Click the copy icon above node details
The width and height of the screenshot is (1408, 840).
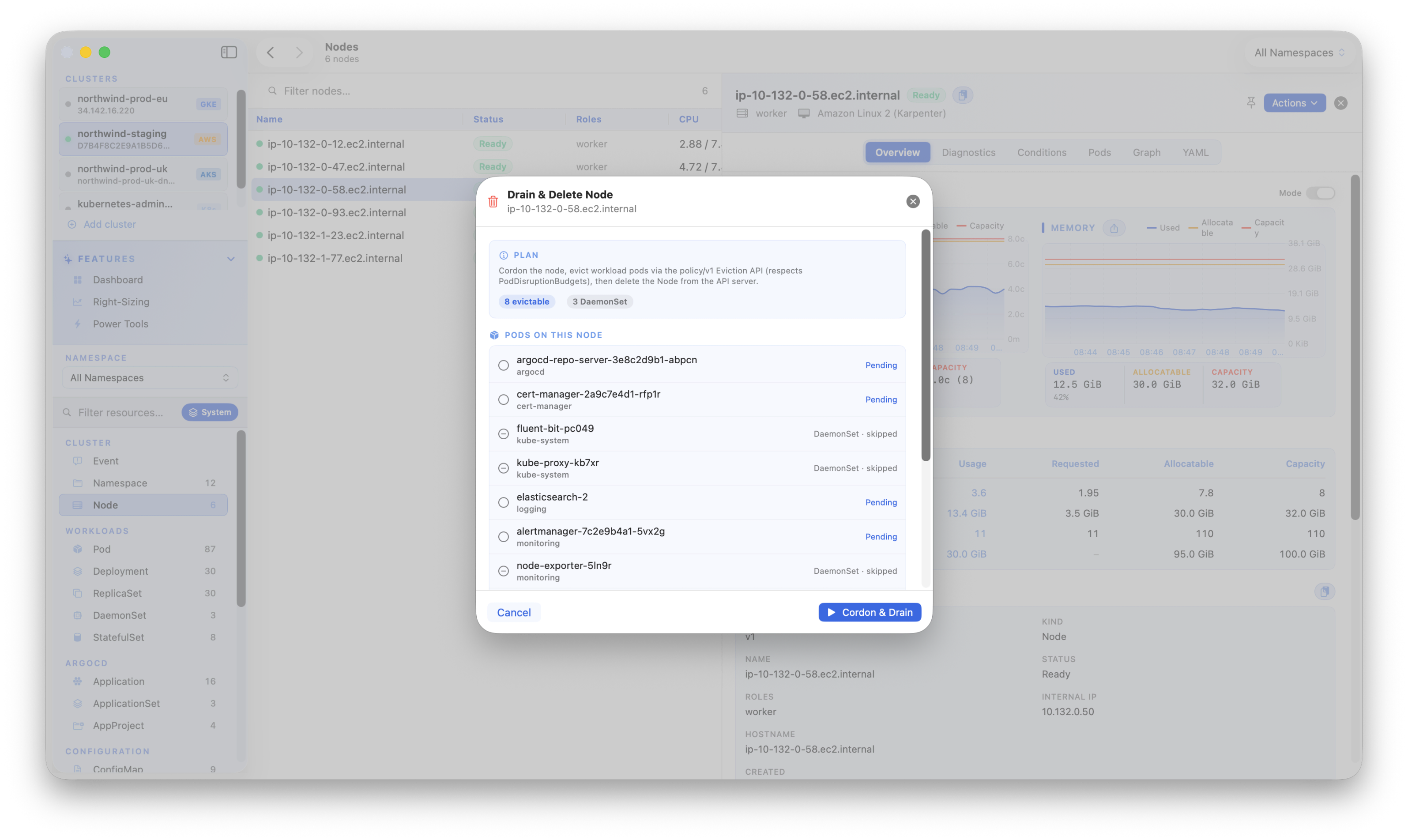(1324, 591)
